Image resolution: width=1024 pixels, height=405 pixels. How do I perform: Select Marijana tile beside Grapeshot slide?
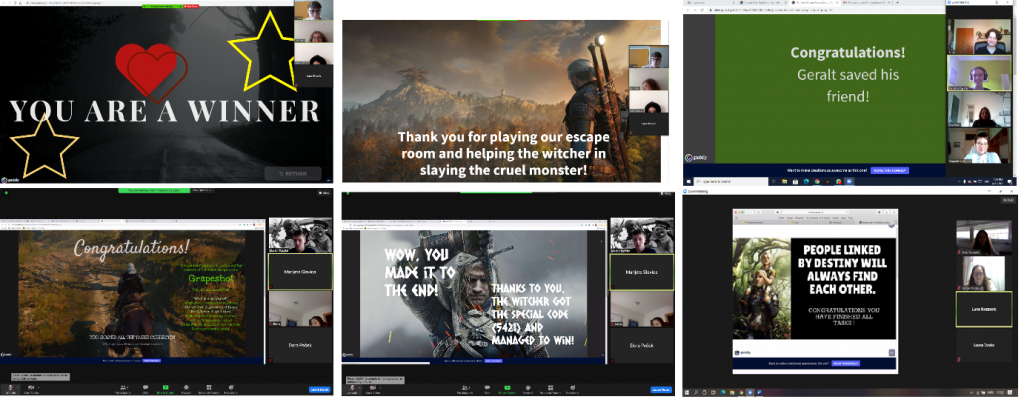[x=300, y=272]
